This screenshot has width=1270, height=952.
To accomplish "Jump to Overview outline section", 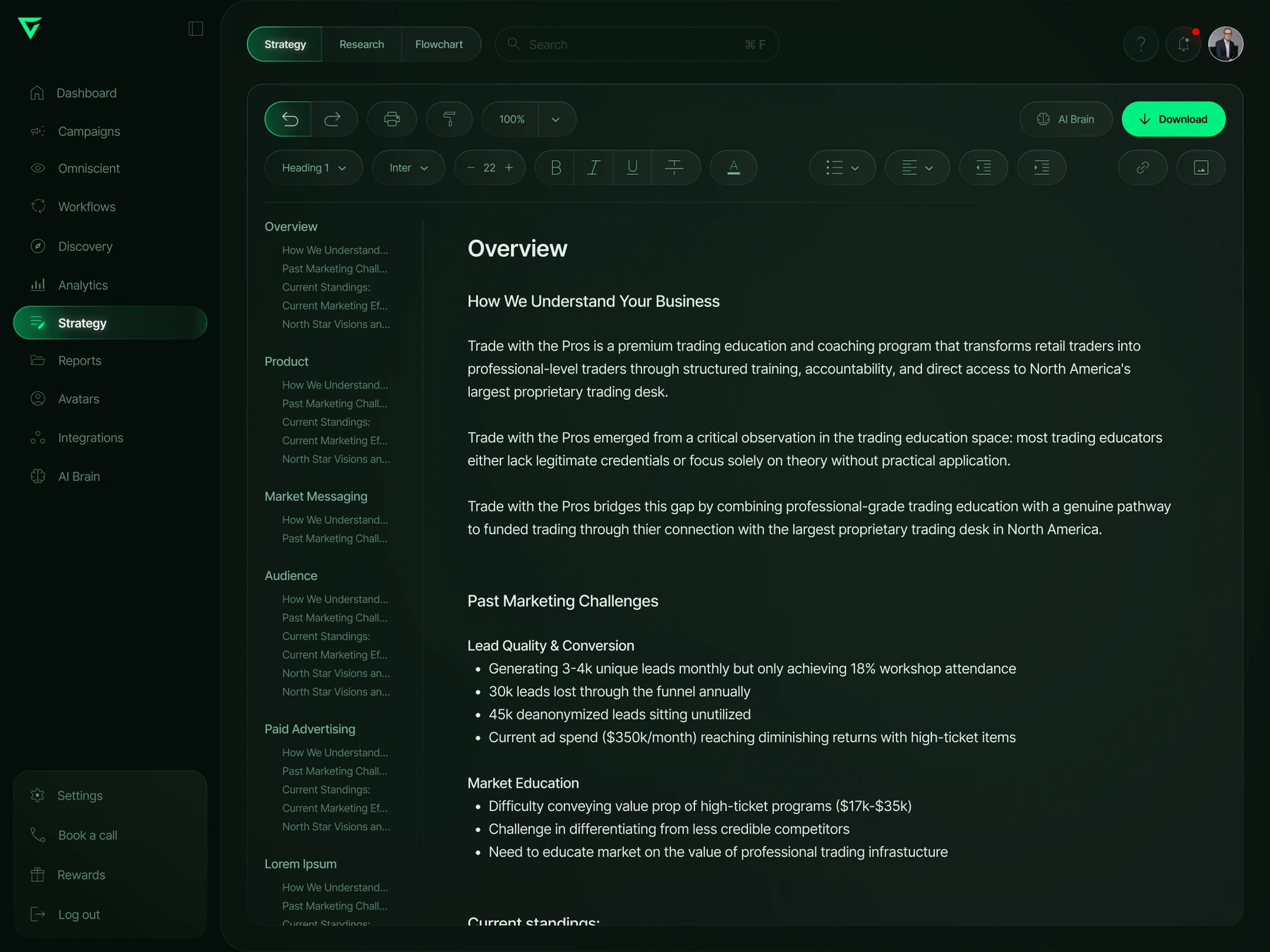I will 291,226.
